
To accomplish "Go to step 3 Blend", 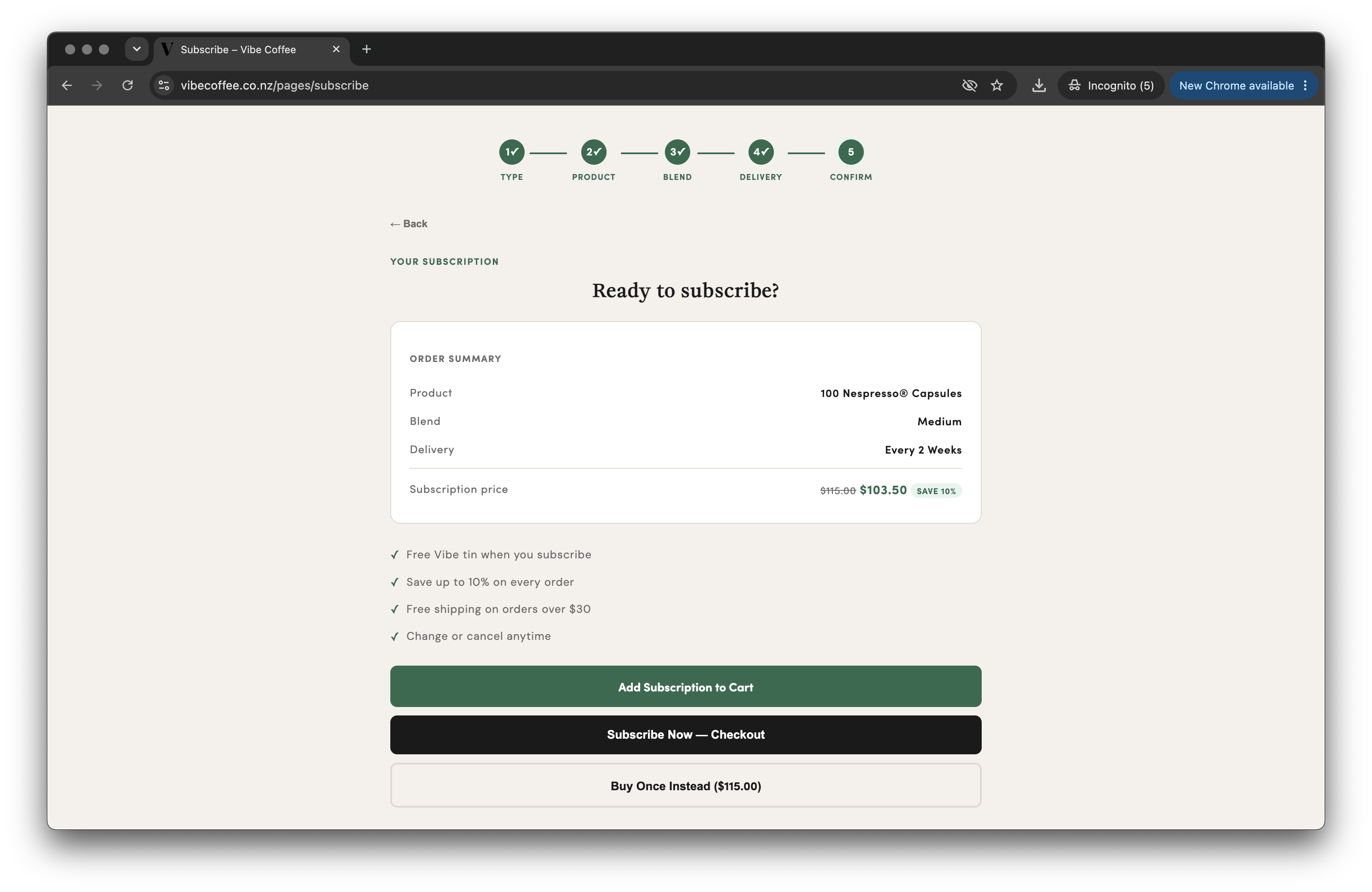I will point(678,152).
